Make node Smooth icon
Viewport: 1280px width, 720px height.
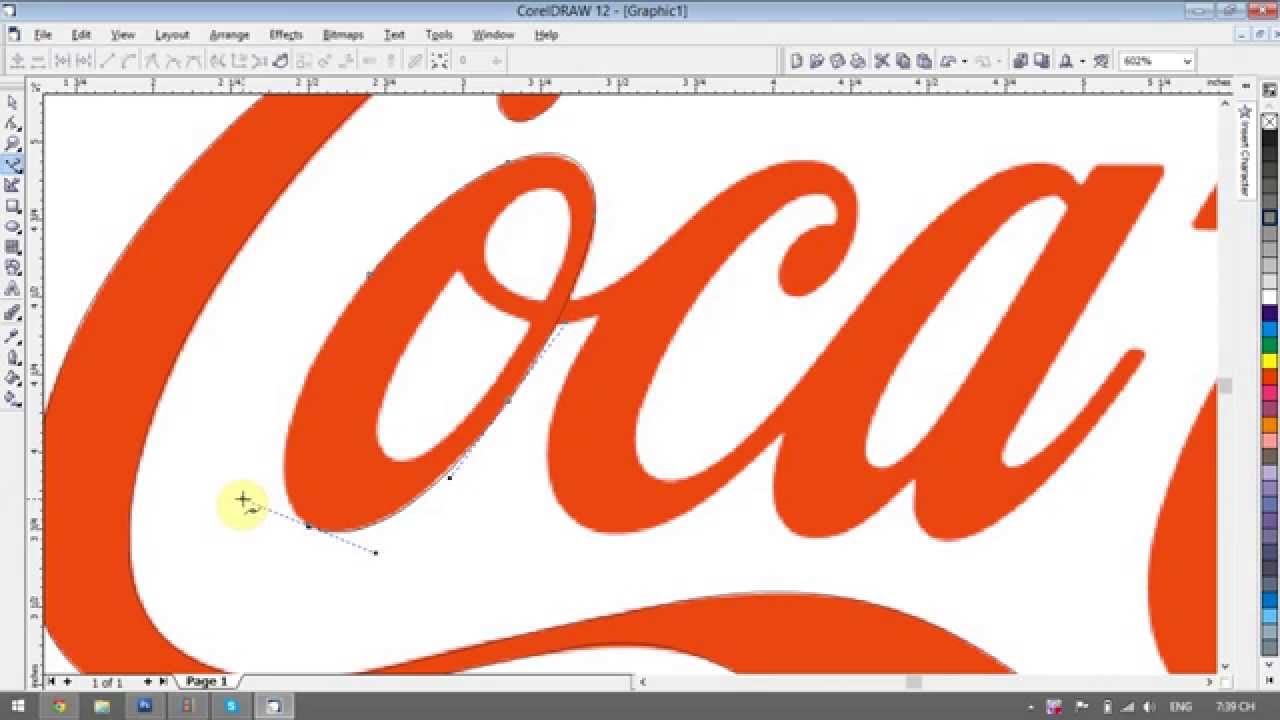click(x=172, y=61)
